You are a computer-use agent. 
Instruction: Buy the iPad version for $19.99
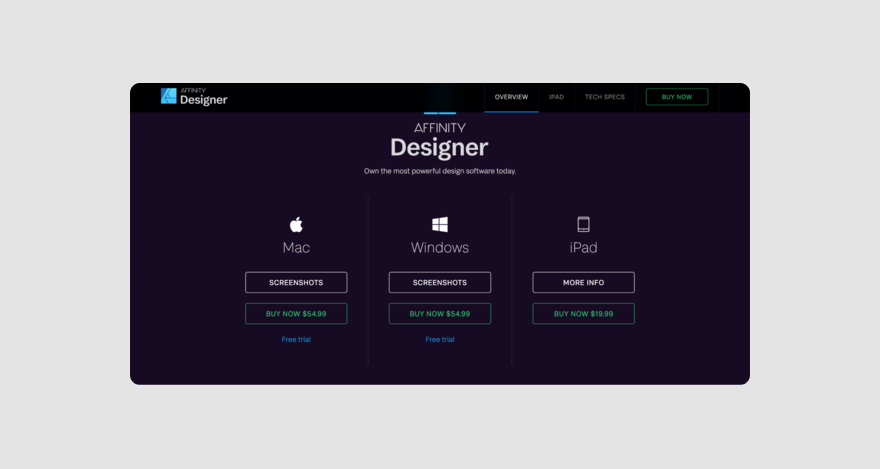click(x=584, y=314)
